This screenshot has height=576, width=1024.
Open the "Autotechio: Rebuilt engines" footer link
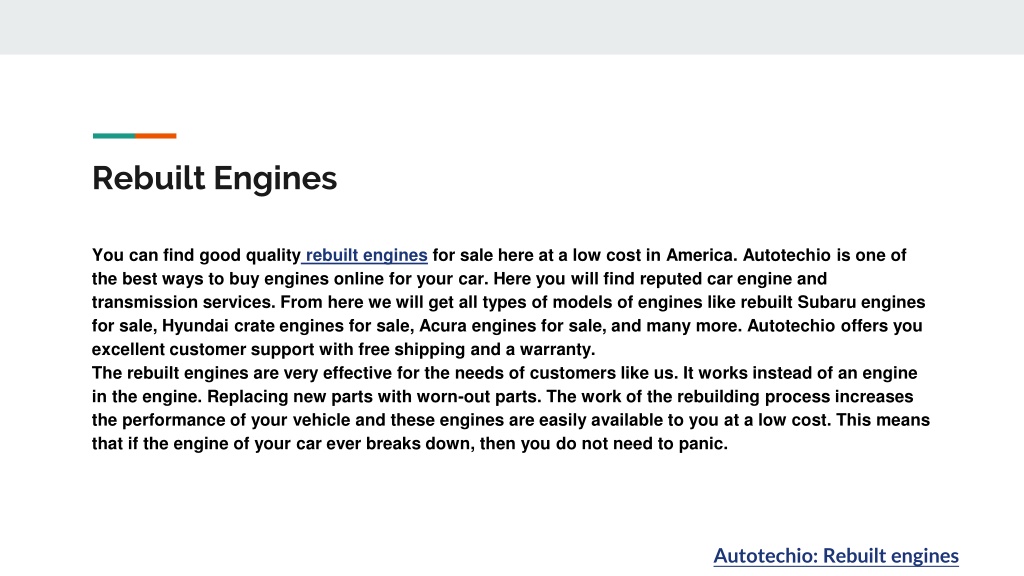[x=836, y=556]
